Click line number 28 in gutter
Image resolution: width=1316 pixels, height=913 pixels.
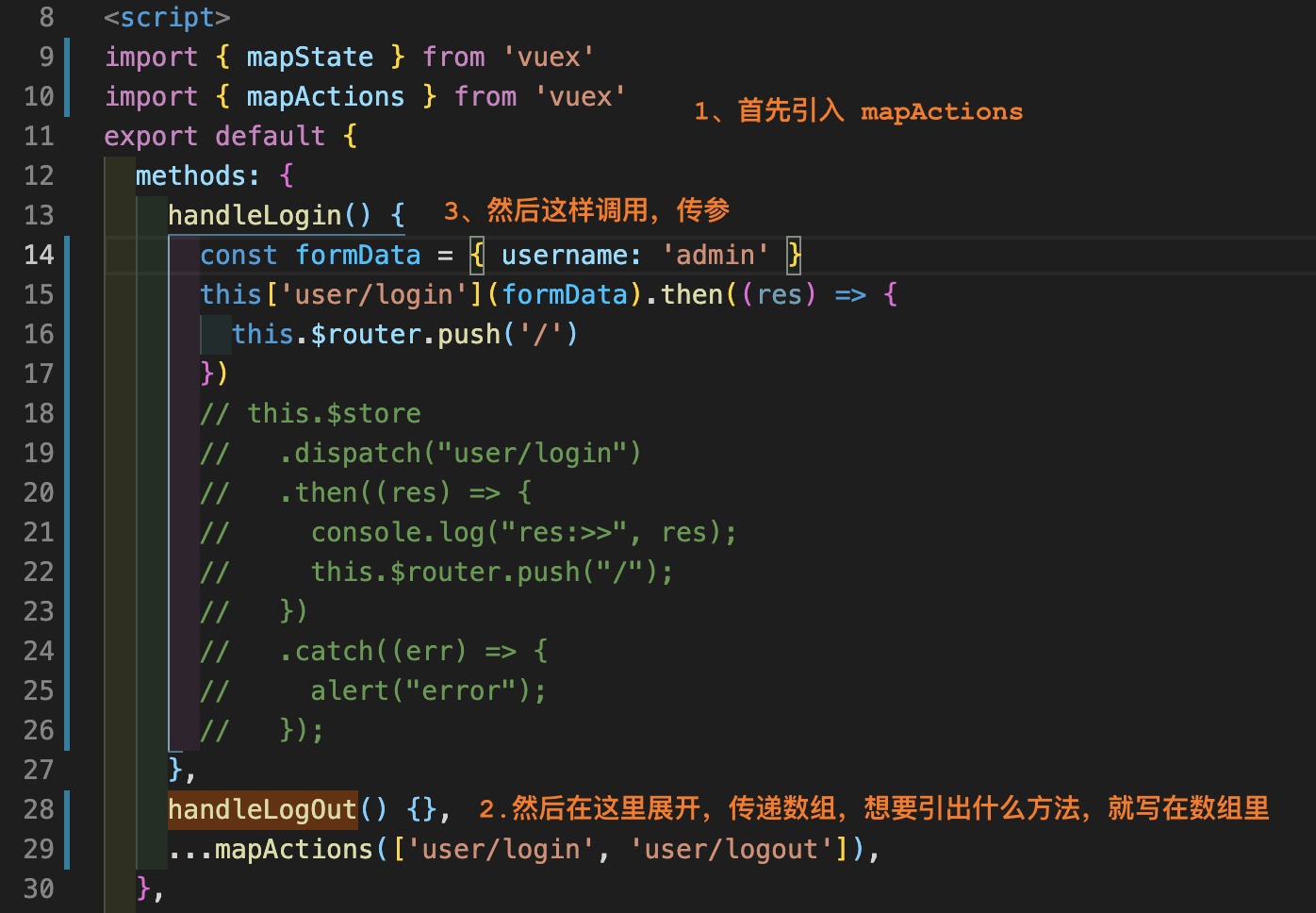click(x=39, y=809)
